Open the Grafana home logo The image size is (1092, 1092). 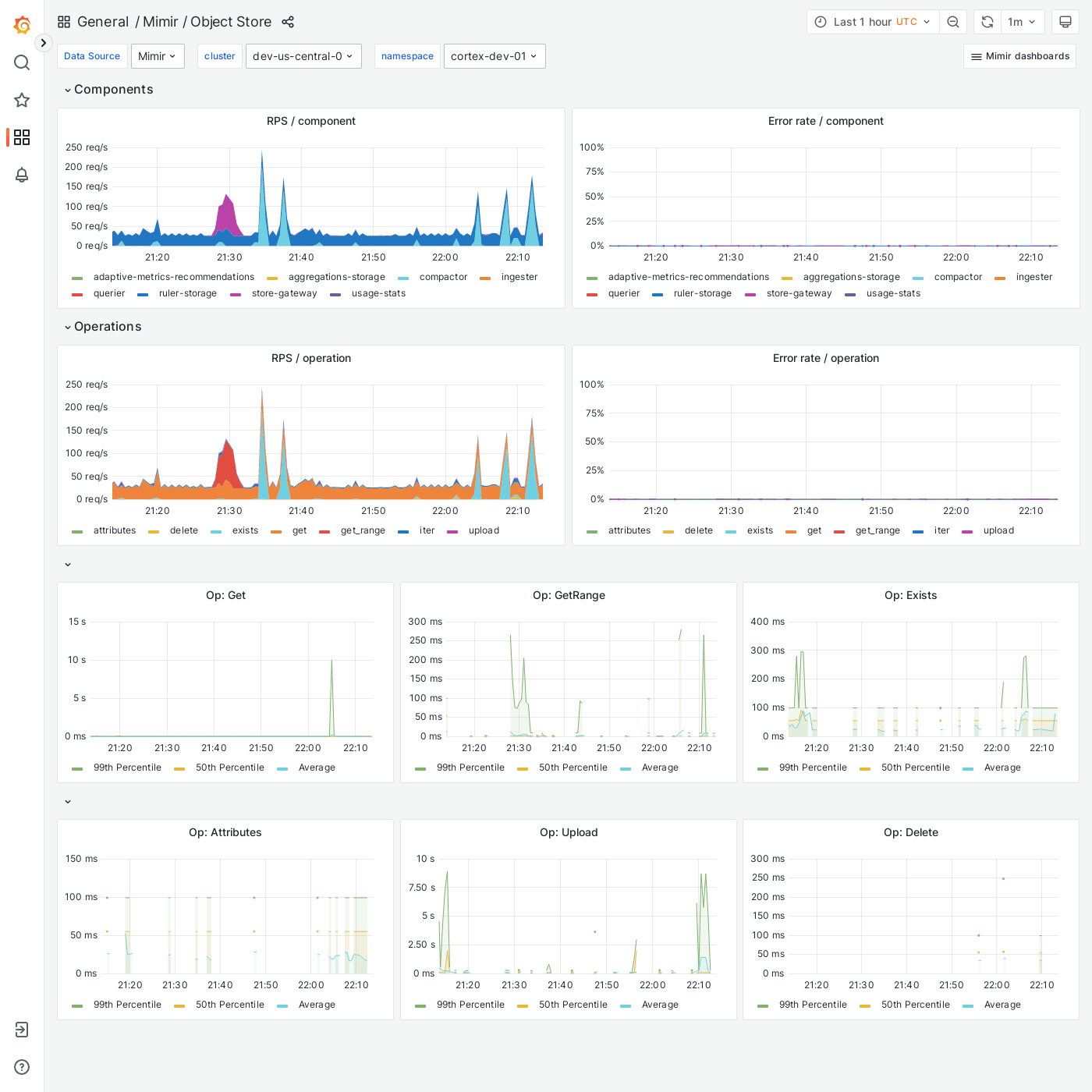22,24
